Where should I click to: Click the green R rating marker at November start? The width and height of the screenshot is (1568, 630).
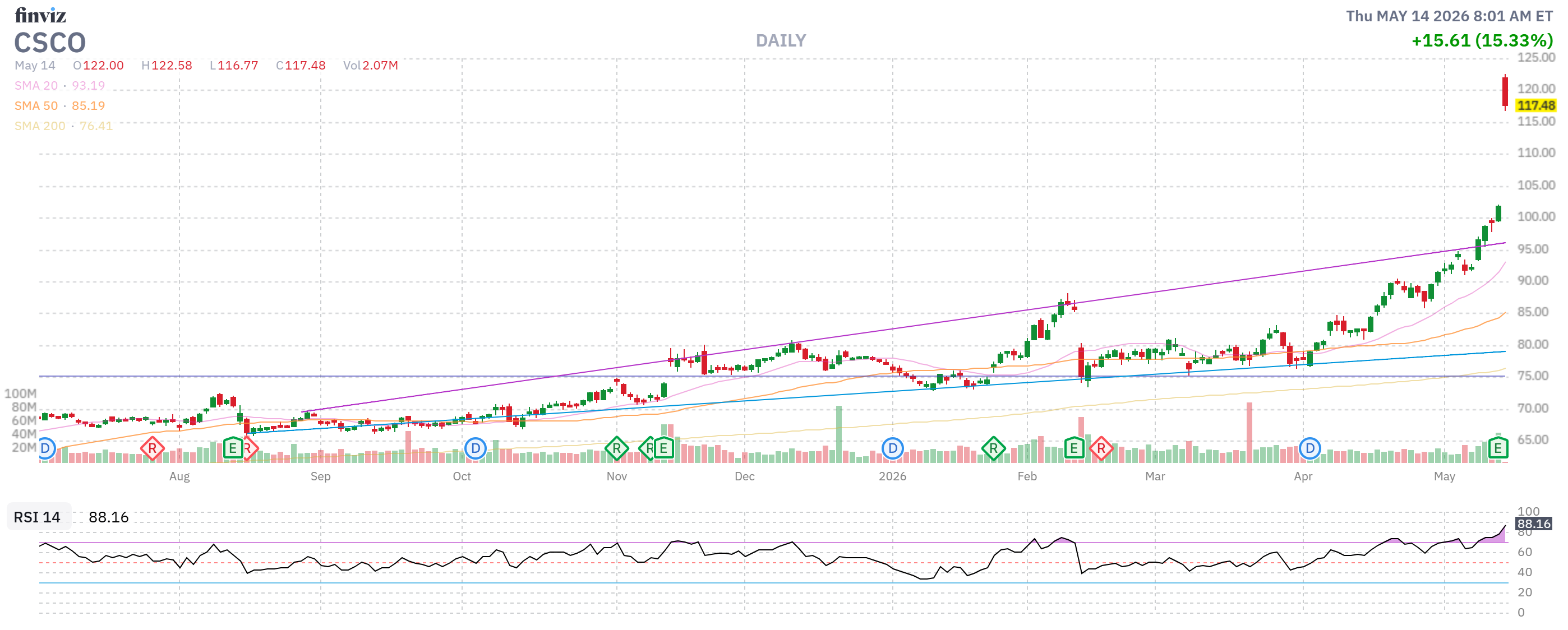click(617, 449)
